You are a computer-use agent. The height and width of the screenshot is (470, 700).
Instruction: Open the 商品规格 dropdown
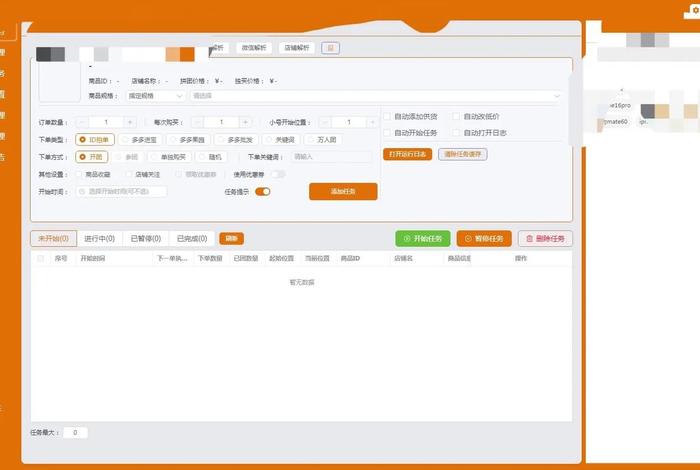pos(155,96)
